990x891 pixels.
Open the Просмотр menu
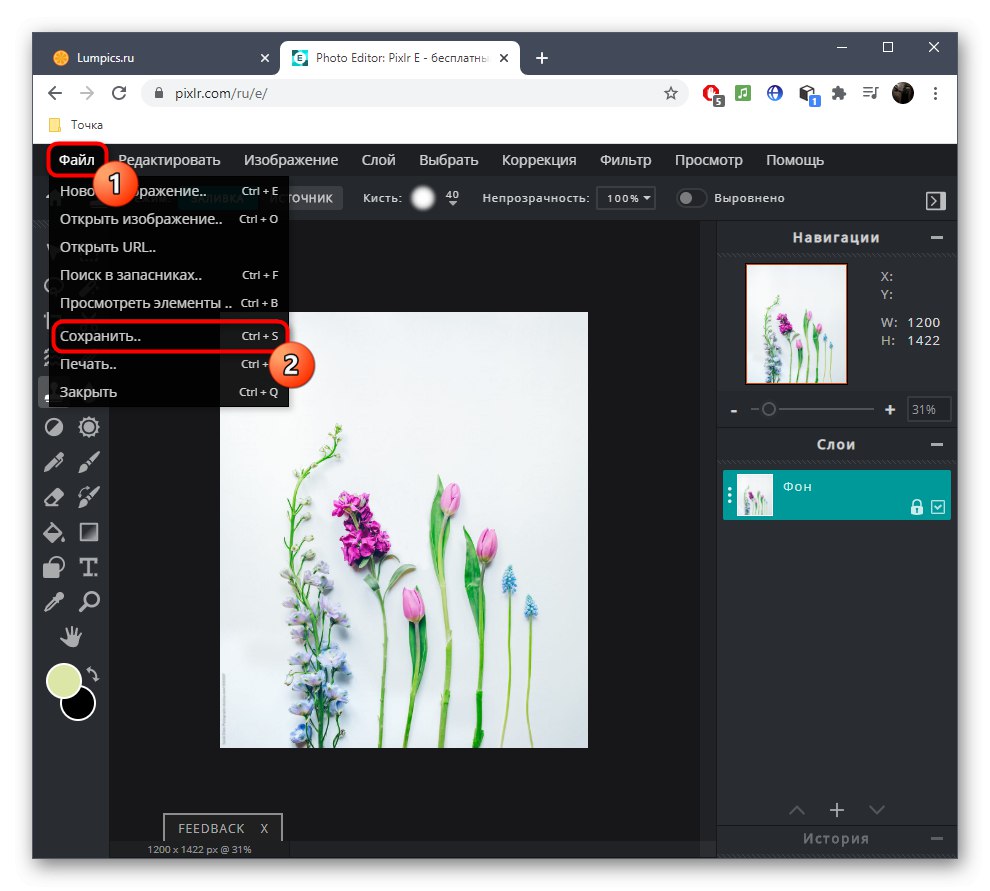pos(708,160)
